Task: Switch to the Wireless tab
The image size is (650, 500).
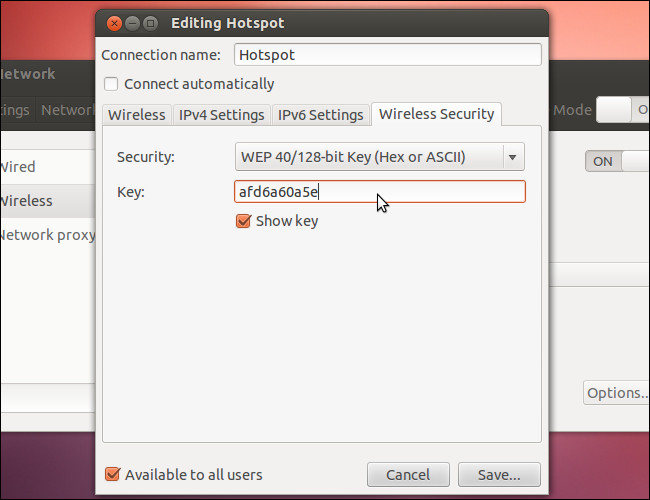Action: (x=137, y=115)
